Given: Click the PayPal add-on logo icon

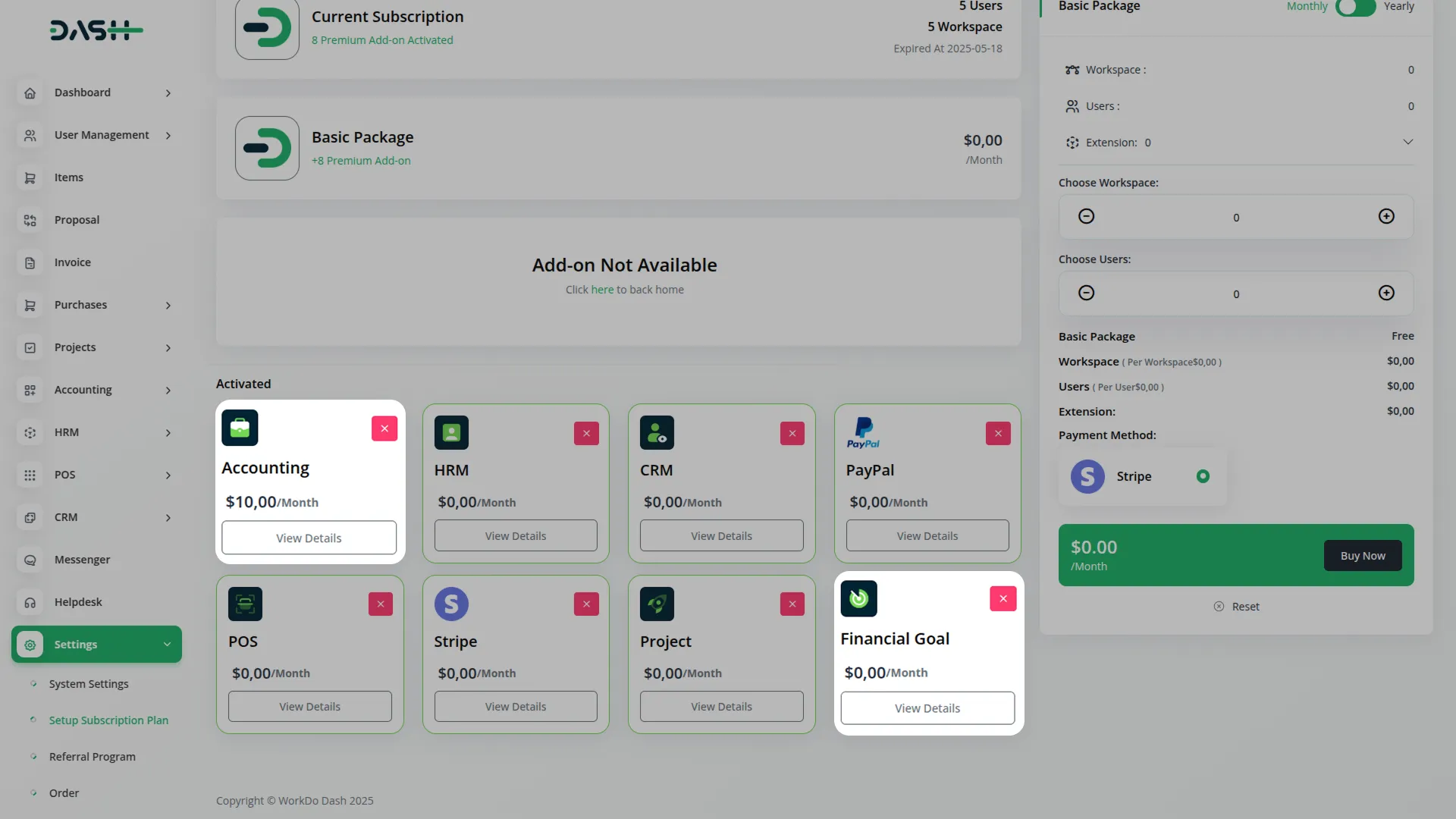Looking at the screenshot, I should click(x=863, y=433).
